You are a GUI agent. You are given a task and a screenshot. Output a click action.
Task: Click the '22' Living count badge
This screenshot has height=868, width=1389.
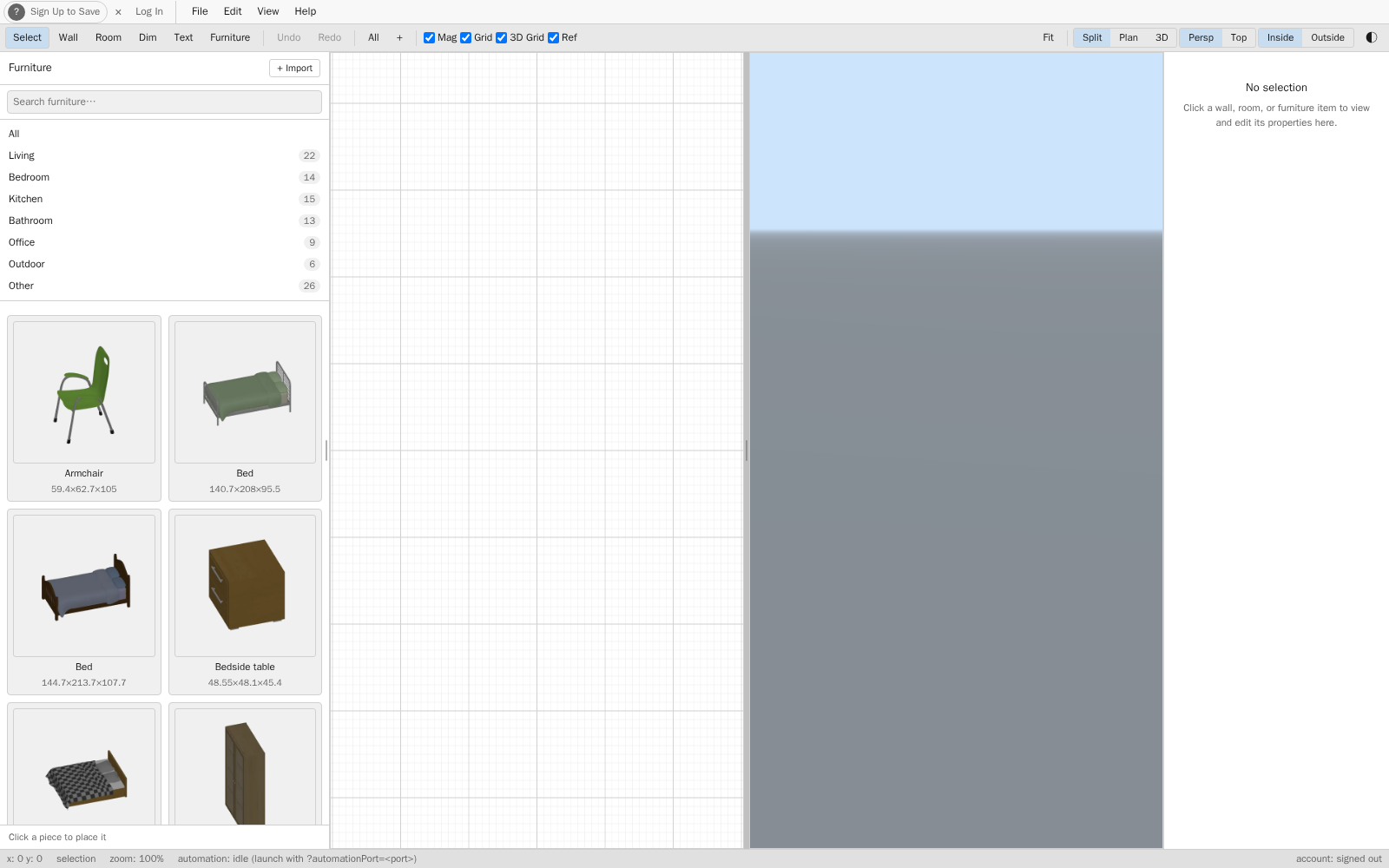coord(309,155)
